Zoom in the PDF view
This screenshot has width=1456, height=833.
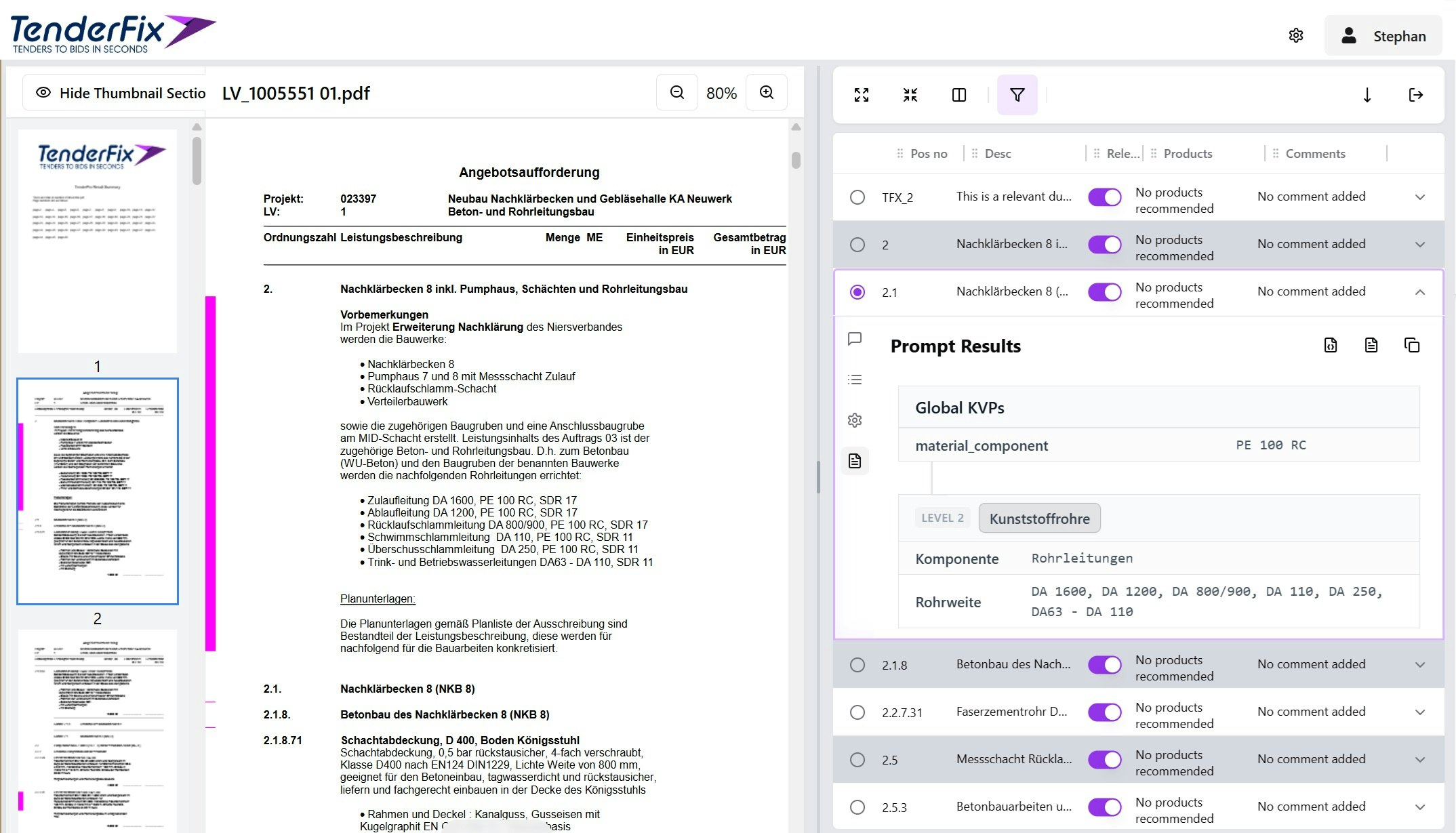click(766, 93)
